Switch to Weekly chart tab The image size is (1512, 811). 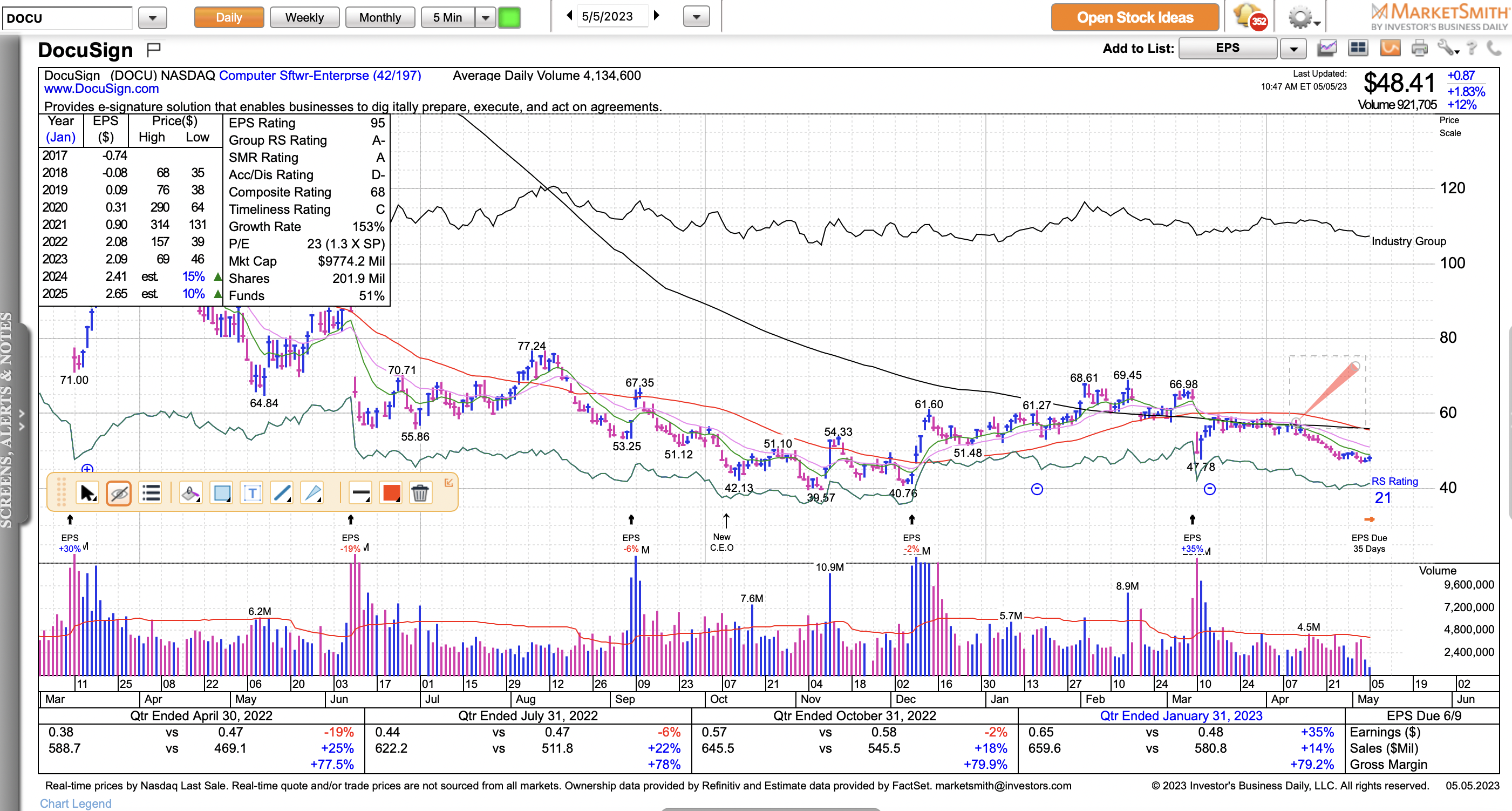[305, 18]
